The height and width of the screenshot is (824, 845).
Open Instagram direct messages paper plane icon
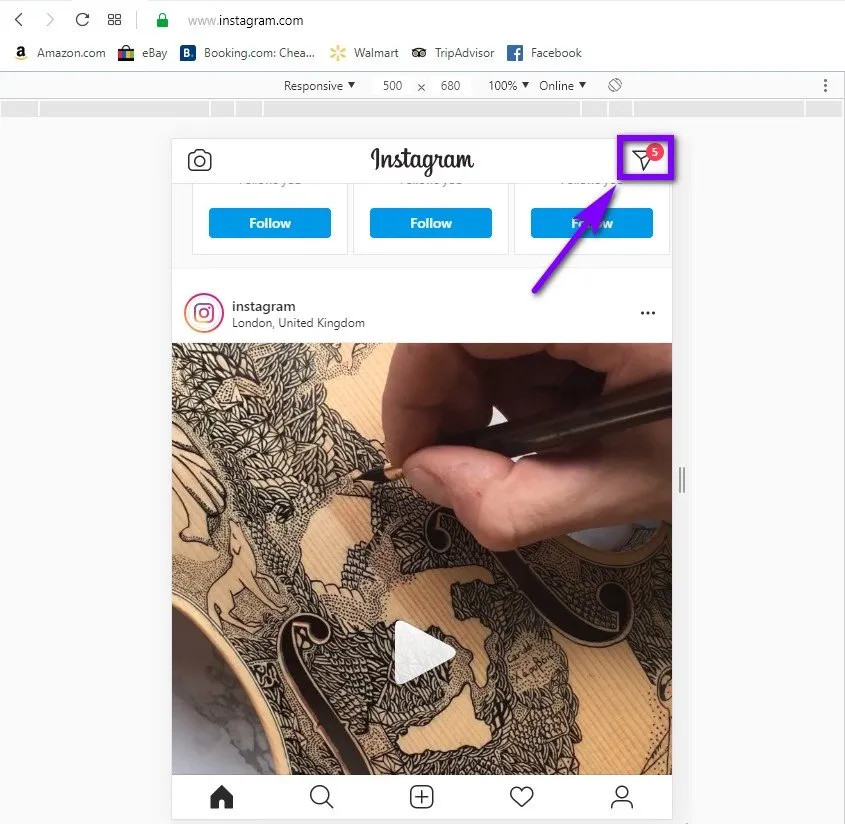(644, 158)
